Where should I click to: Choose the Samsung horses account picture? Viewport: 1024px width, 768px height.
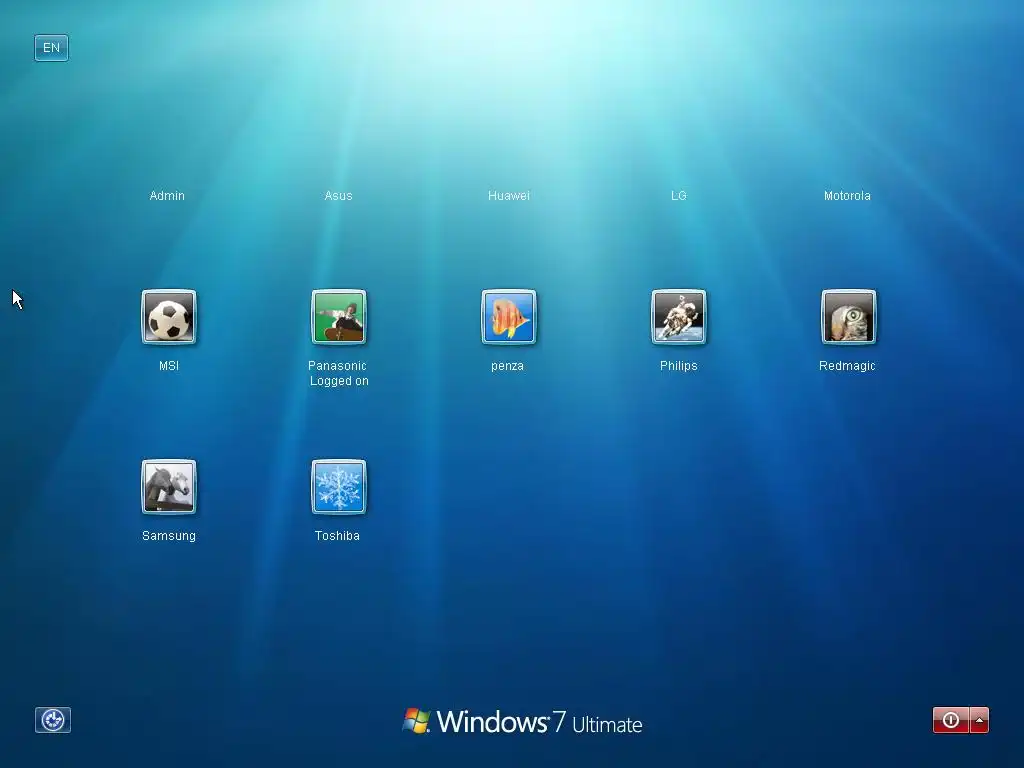(x=168, y=487)
